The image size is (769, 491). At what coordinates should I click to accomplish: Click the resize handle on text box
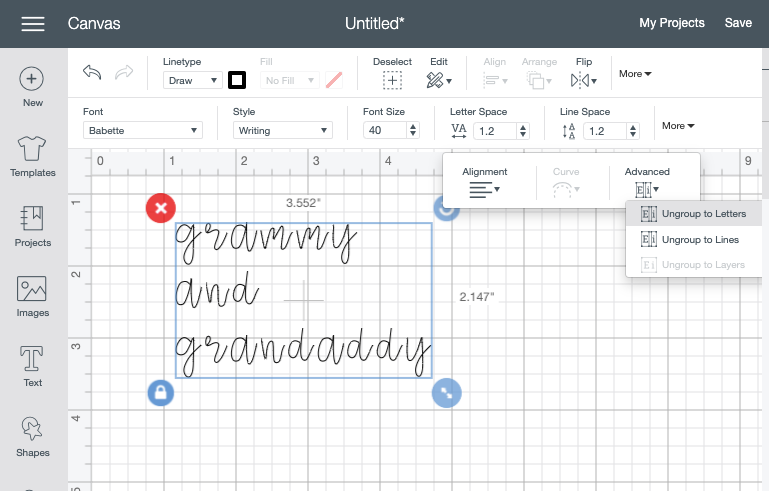pos(446,393)
